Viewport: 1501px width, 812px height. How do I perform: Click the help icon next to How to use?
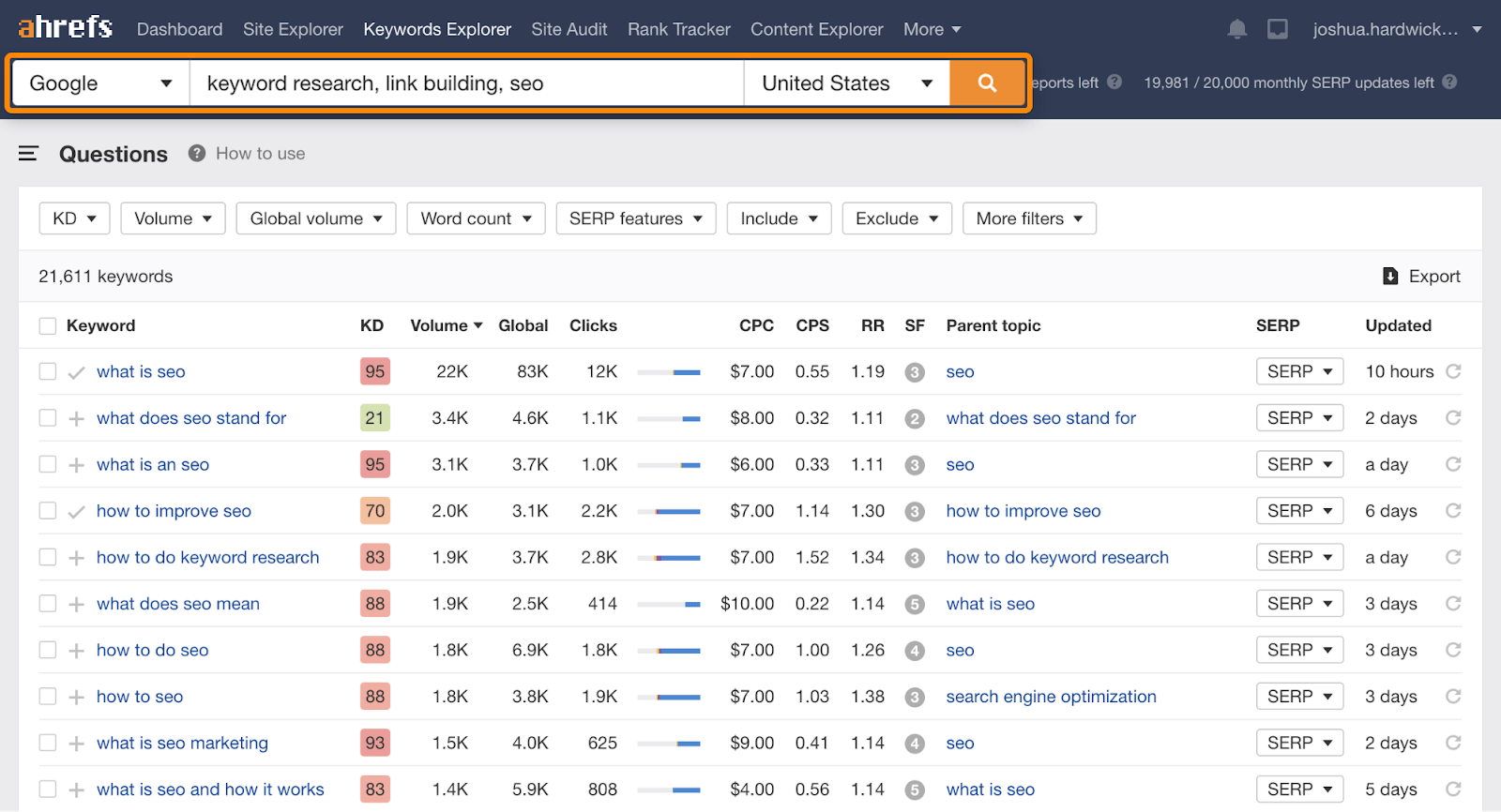[x=196, y=153]
